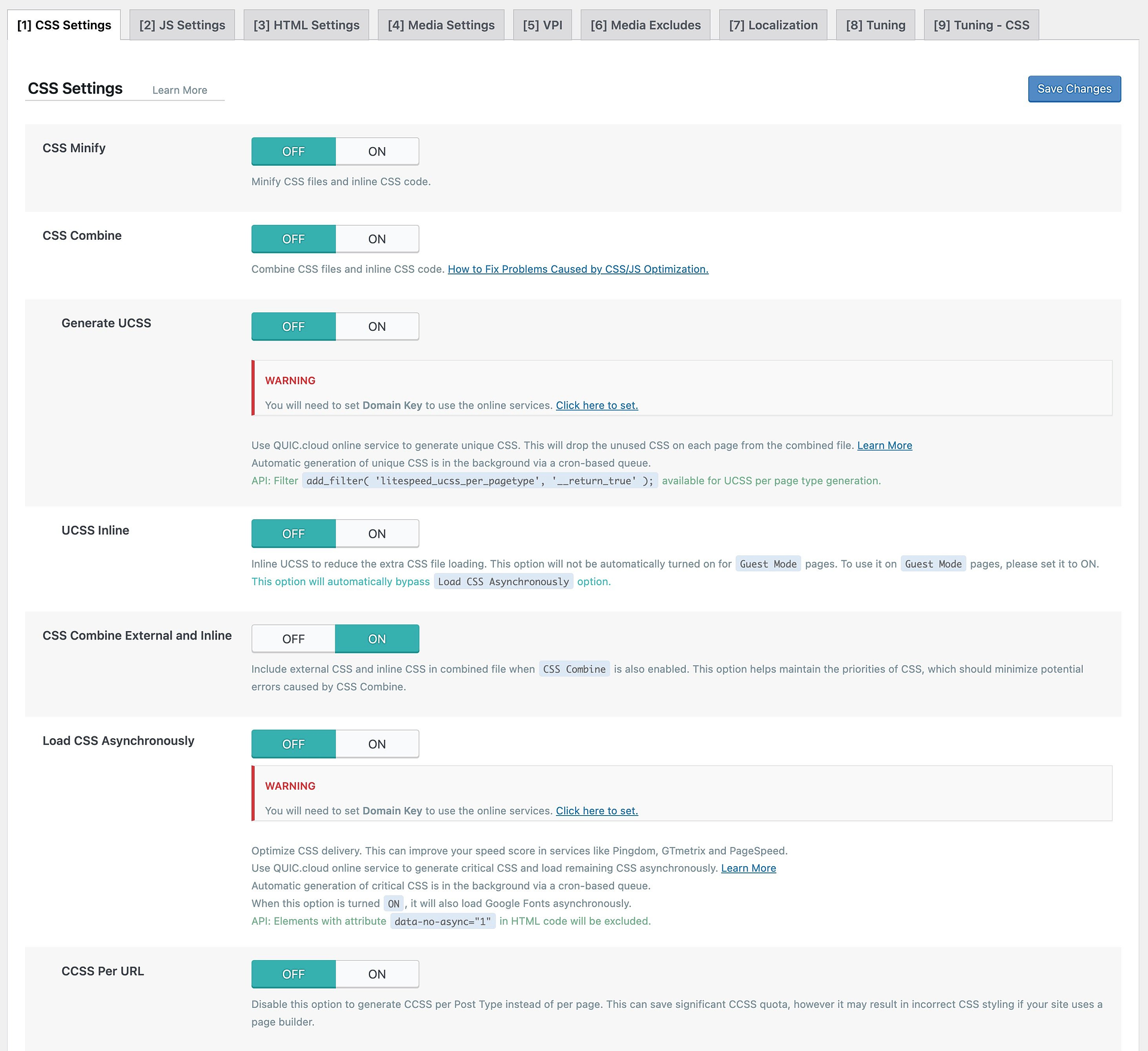The width and height of the screenshot is (1148, 1051).
Task: Click Load CSS Asynchronously OFF indicator icon
Action: pyautogui.click(x=293, y=744)
